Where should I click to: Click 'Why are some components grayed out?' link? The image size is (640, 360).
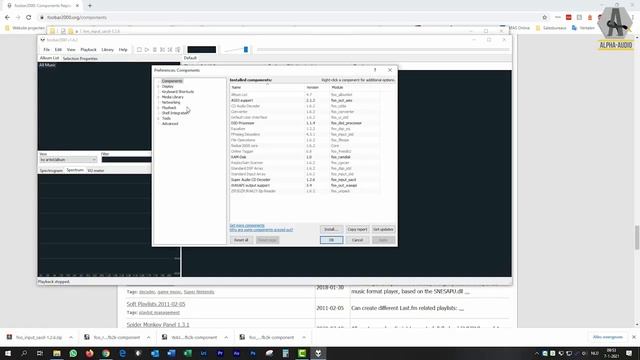click(261, 230)
